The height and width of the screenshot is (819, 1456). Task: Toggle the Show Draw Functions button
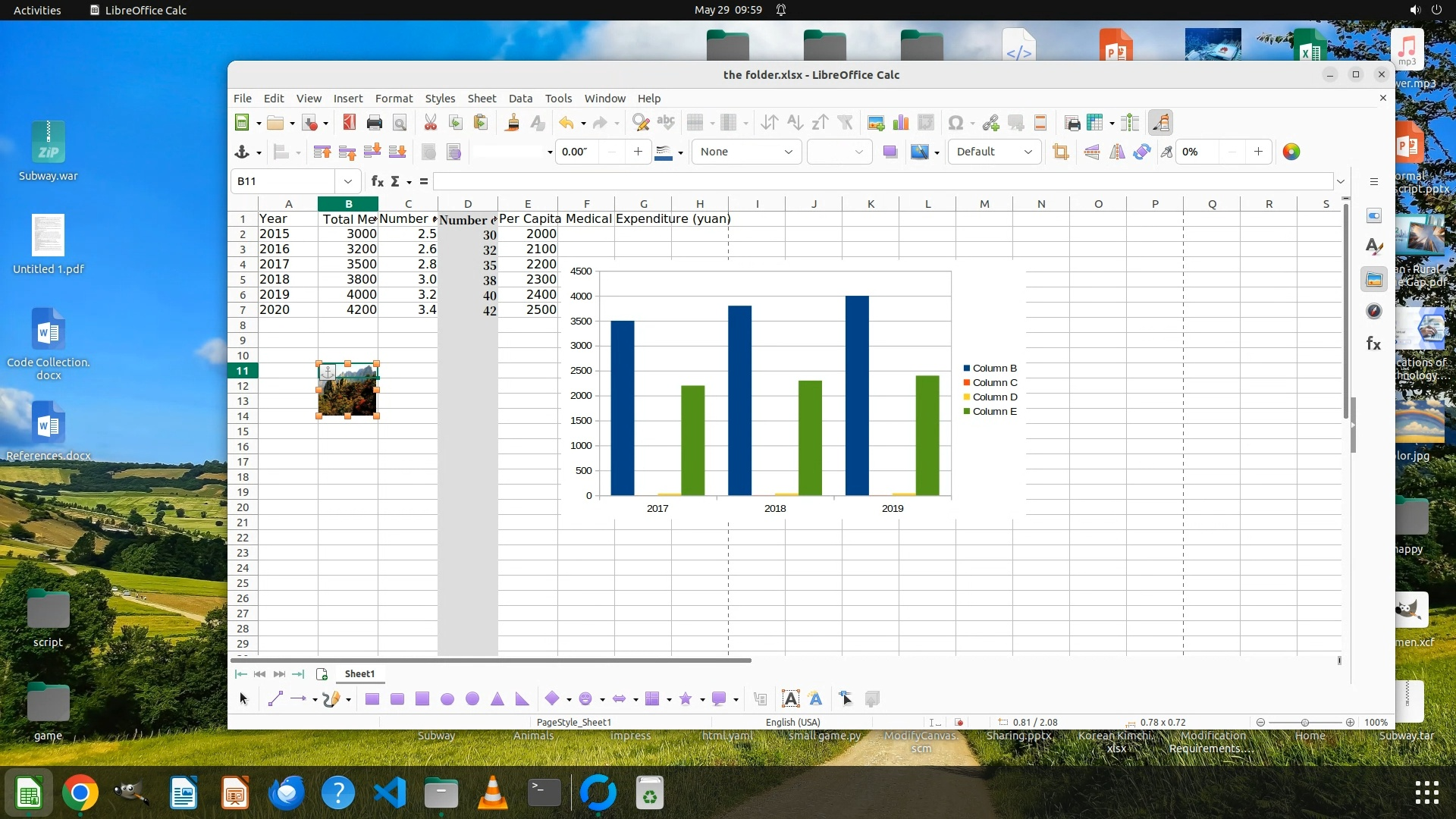click(x=1160, y=123)
